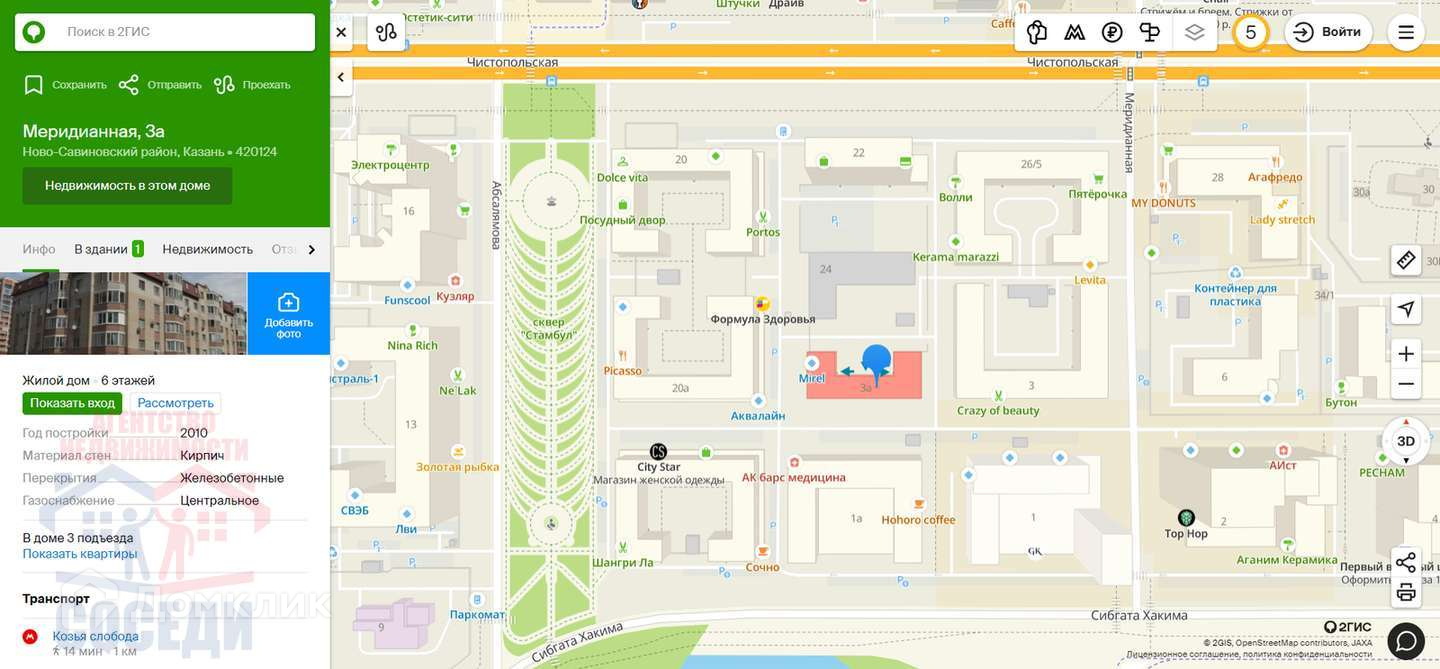Click the my location arrow icon
Image resolution: width=1440 pixels, height=669 pixels.
point(1406,308)
